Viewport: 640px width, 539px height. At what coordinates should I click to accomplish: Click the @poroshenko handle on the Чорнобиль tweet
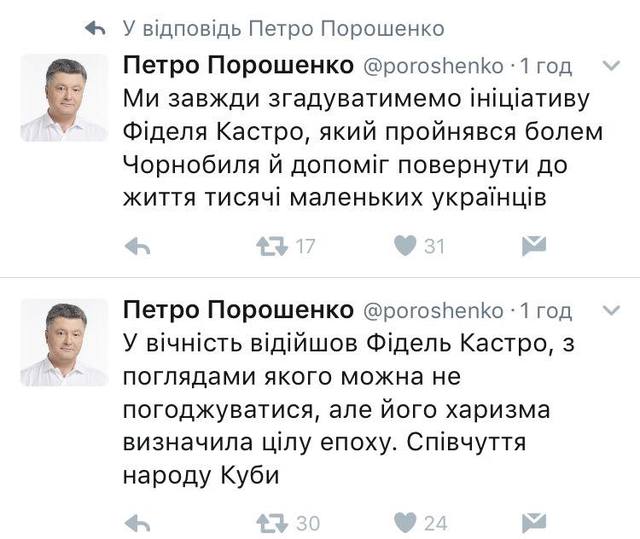click(432, 67)
